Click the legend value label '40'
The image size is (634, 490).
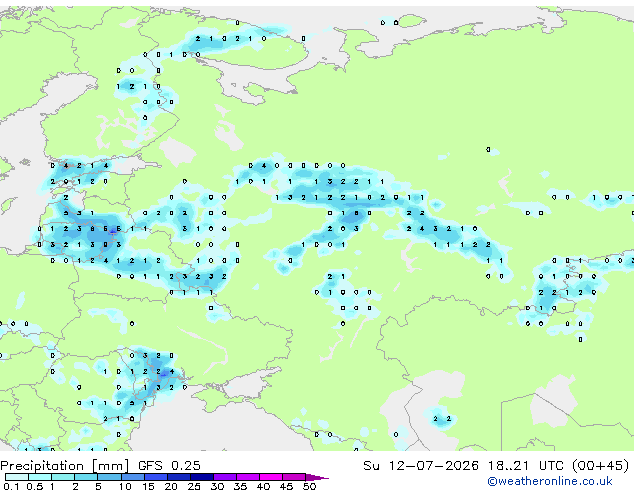coord(264,486)
